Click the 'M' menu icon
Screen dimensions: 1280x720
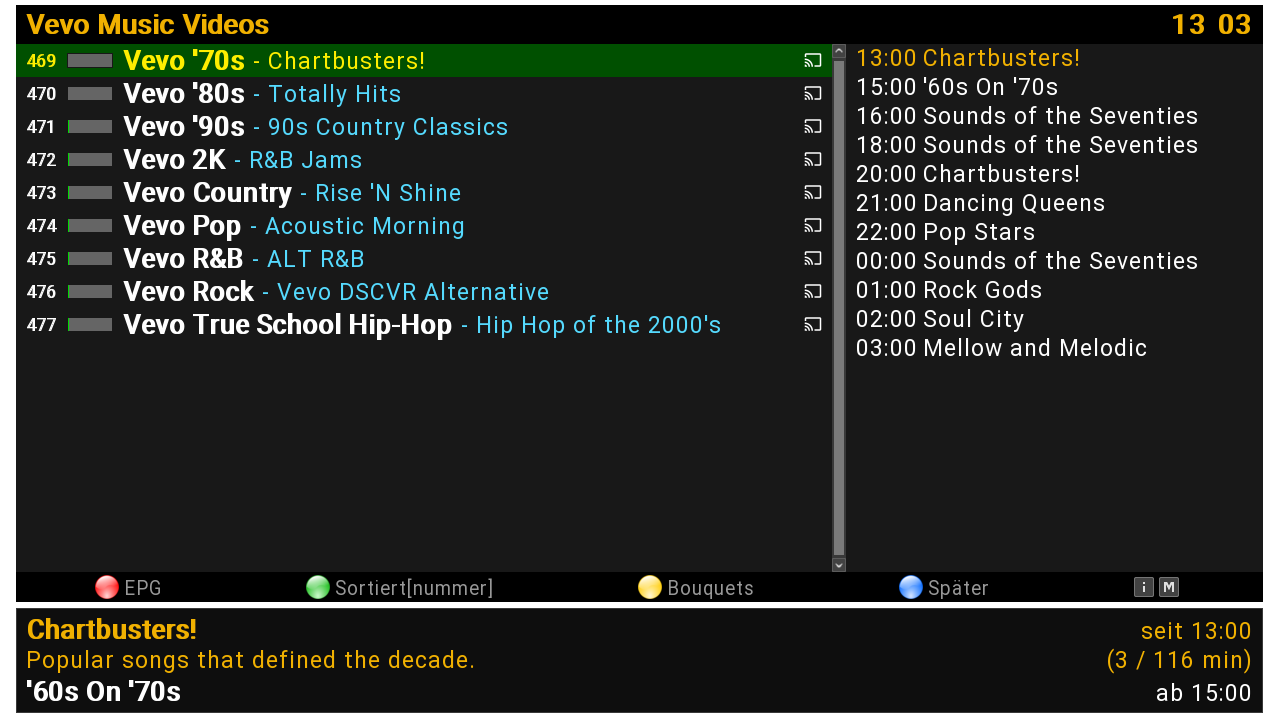1168,587
